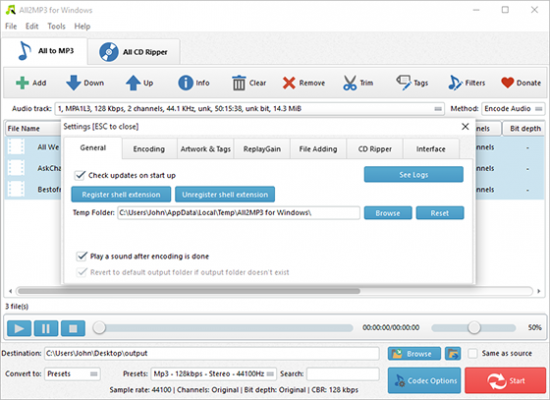
Task: Select the ReplayGain settings tab
Action: [262, 149]
